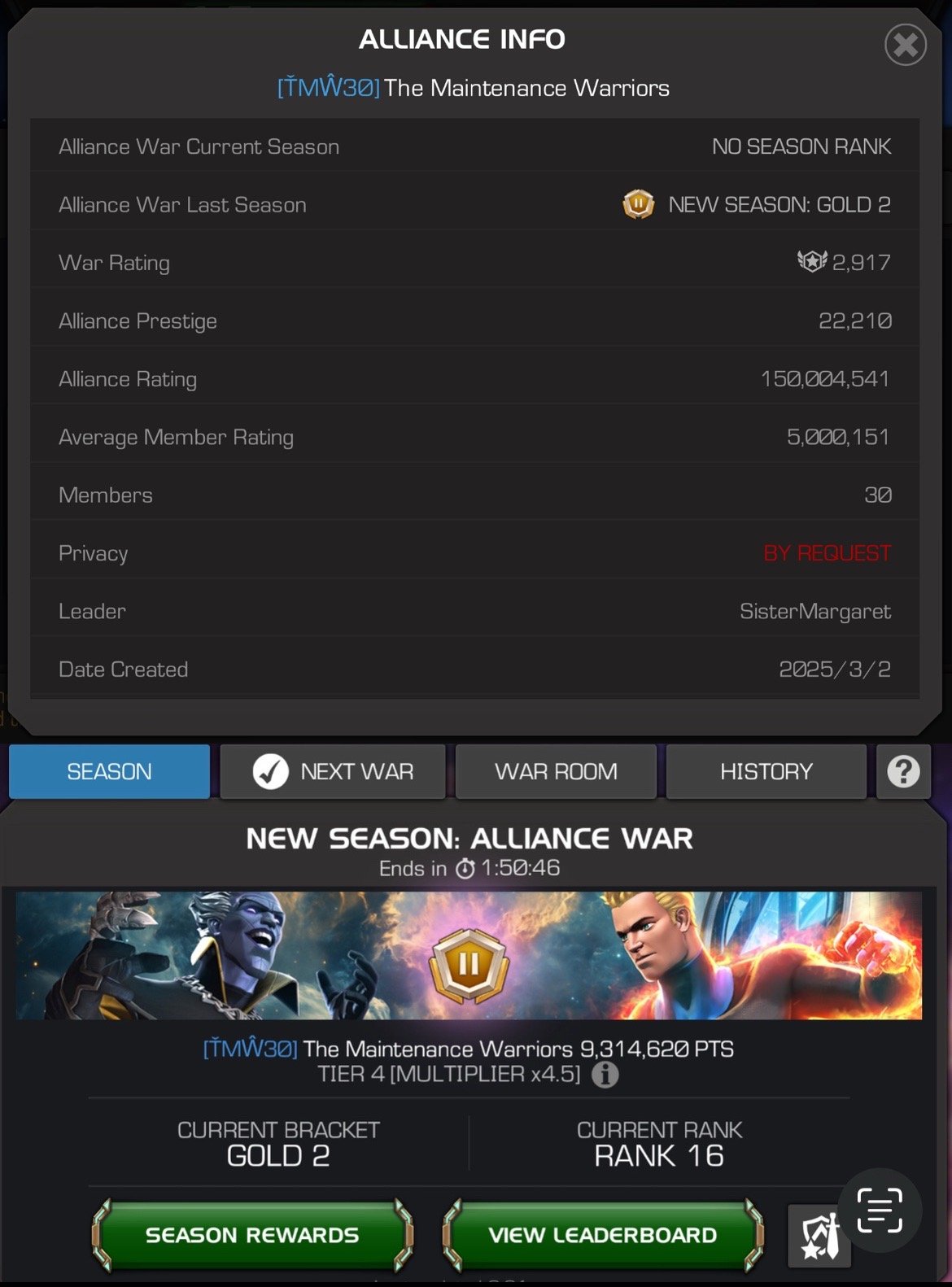Open the war help question mark icon
This screenshot has height=1287, width=952.
pos(903,771)
